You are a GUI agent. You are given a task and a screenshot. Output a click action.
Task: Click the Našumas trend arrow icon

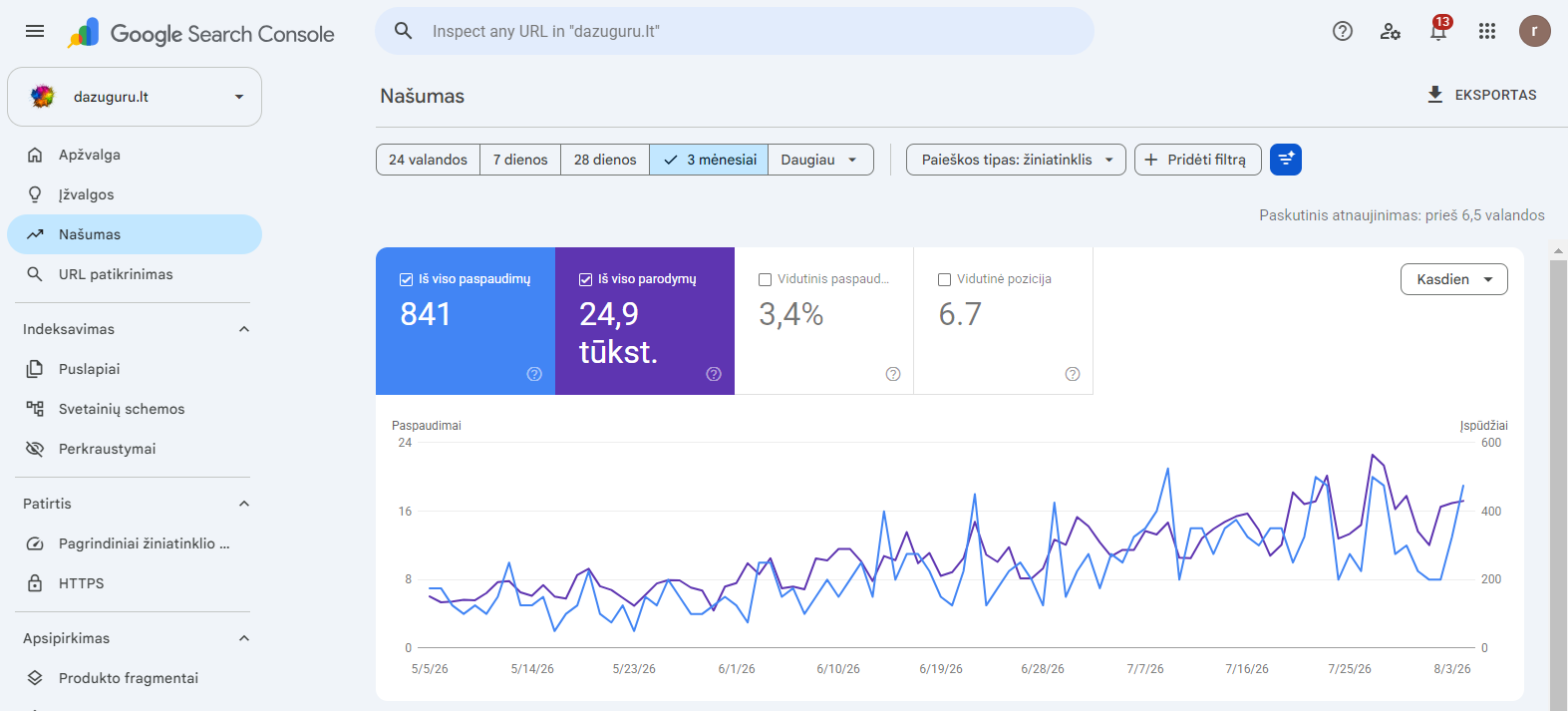click(35, 234)
